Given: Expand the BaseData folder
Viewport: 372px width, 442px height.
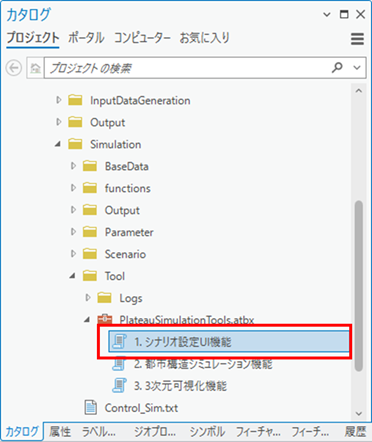Looking at the screenshot, I should tap(73, 166).
